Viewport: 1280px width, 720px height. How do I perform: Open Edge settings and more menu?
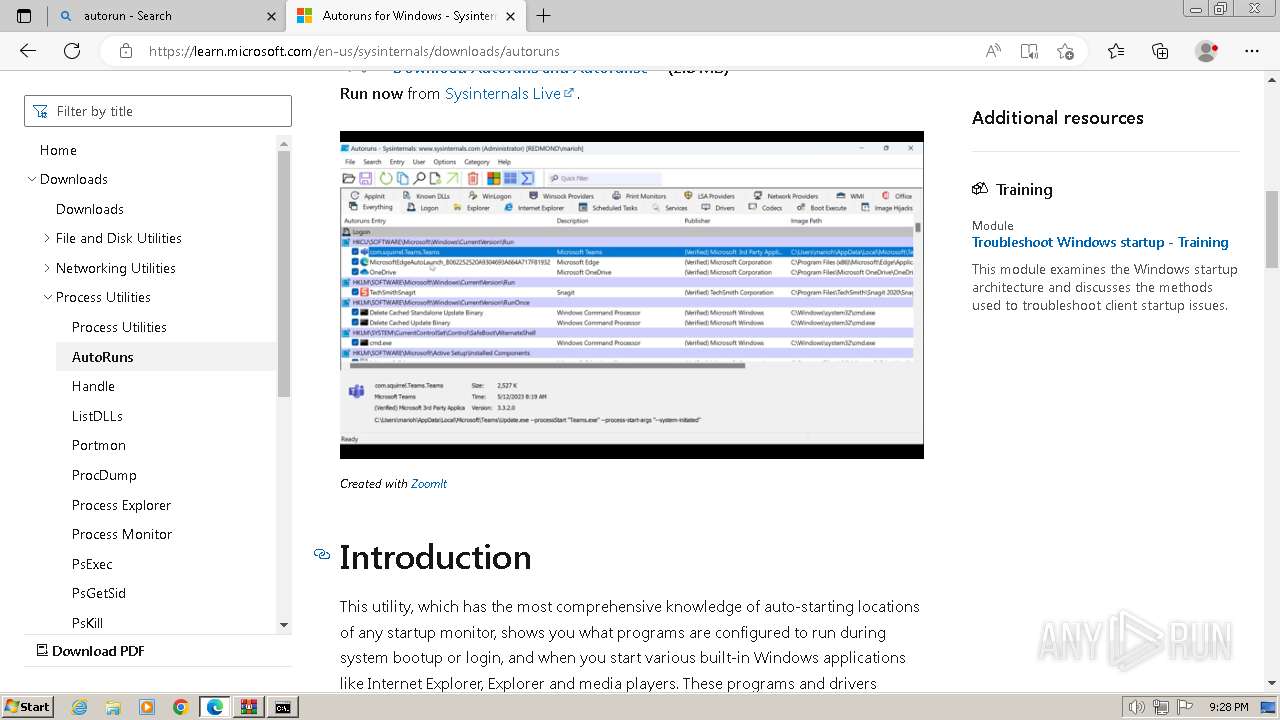tap(1252, 51)
